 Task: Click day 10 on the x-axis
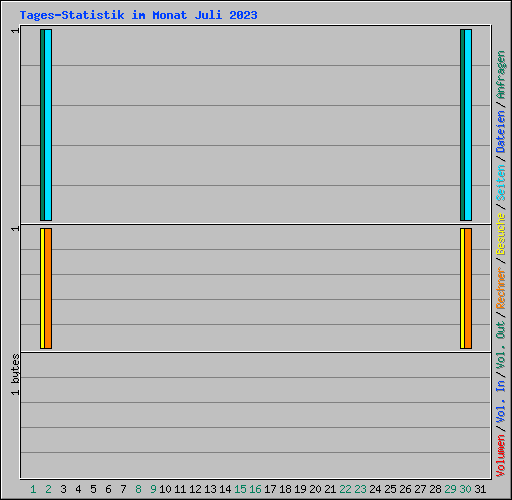click(x=165, y=489)
